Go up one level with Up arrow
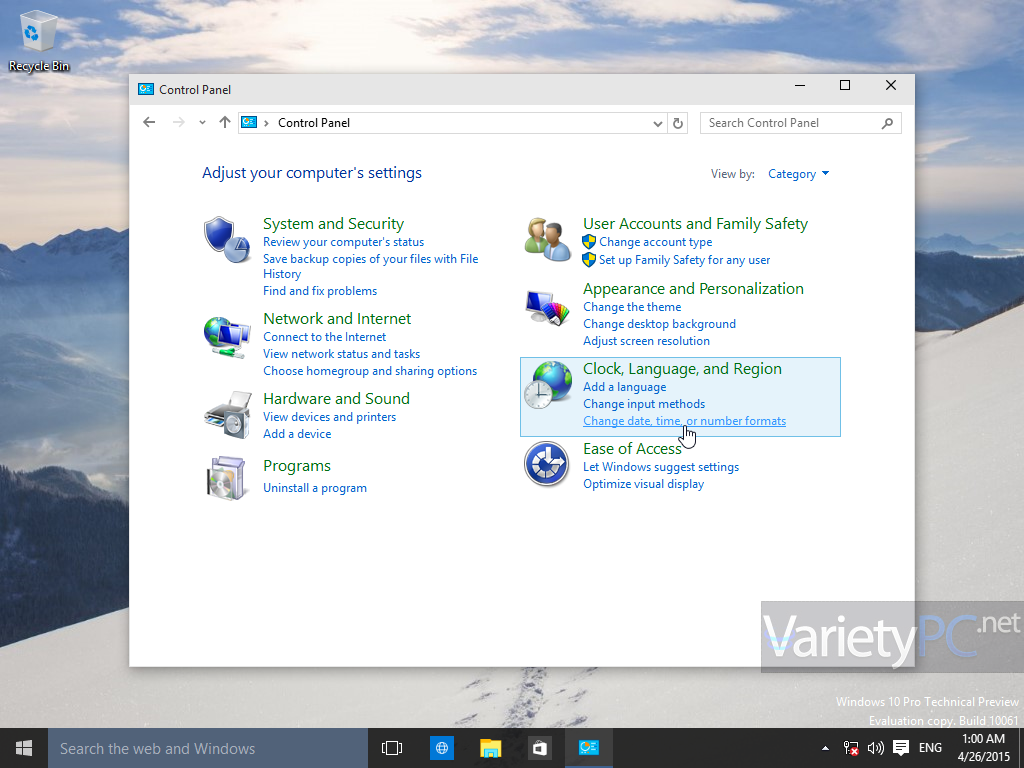 click(225, 122)
